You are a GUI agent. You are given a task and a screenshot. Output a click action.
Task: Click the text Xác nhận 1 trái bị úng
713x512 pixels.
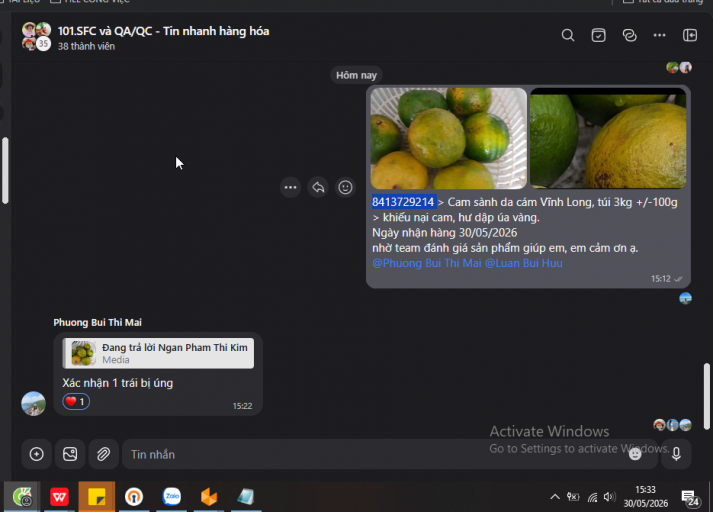point(118,383)
